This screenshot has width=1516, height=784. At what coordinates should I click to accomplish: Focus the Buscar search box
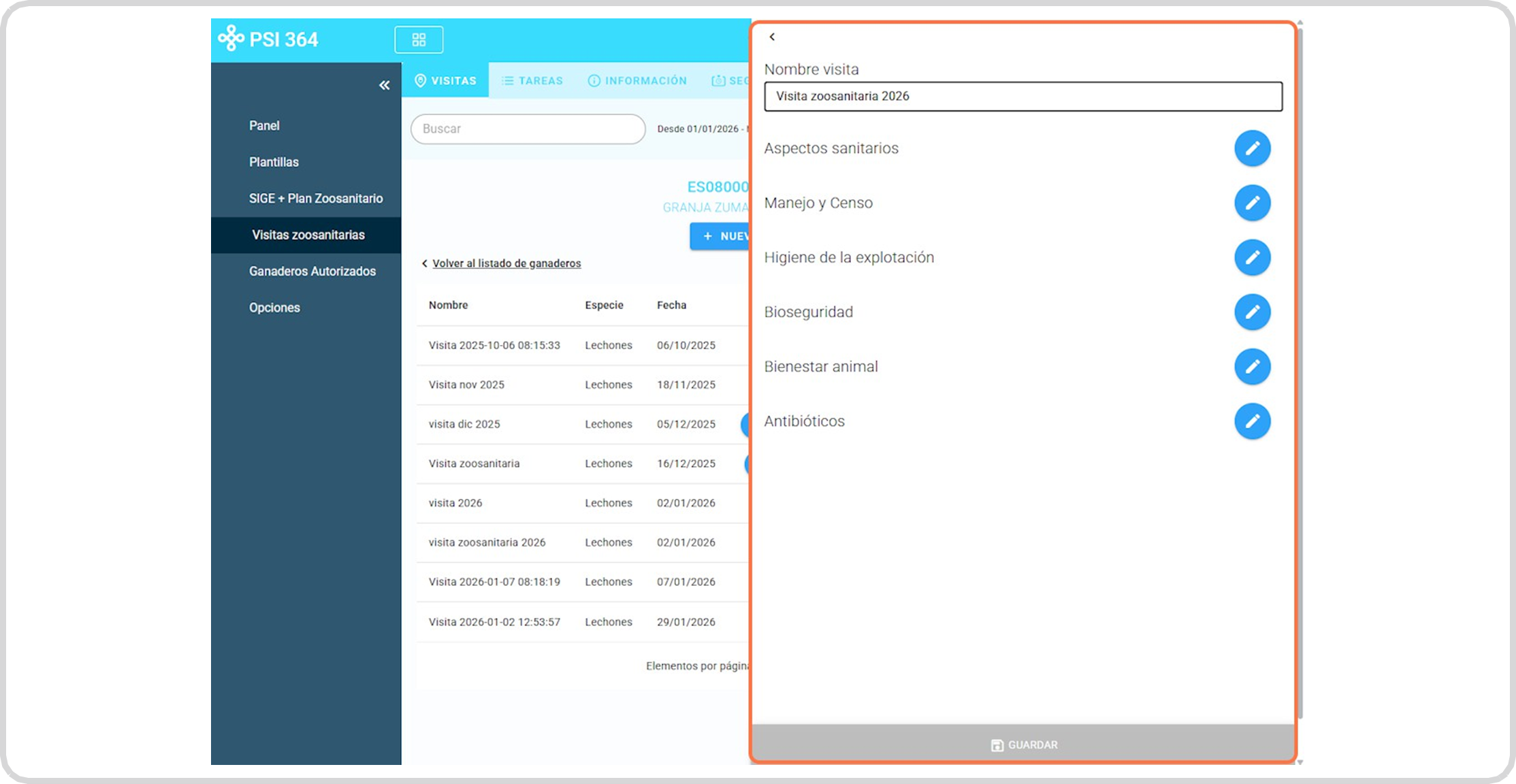pos(528,129)
